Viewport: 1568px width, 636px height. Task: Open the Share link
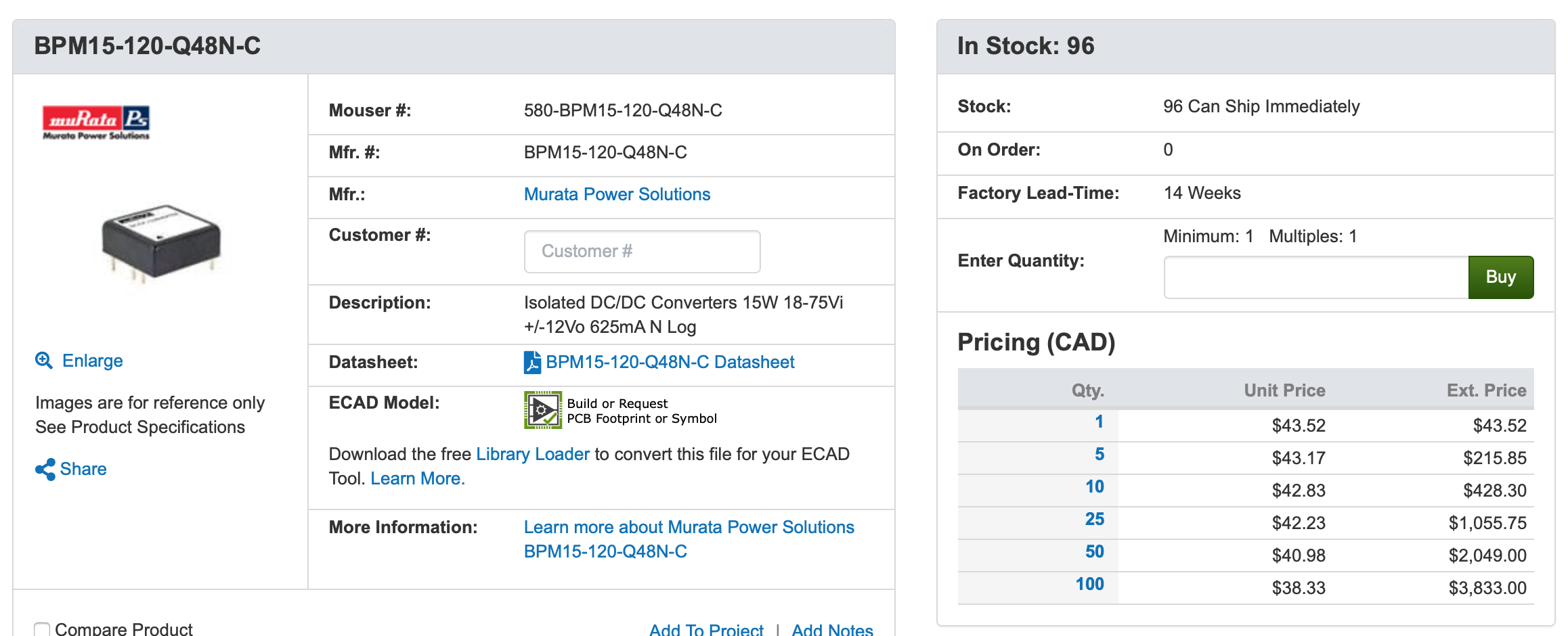tap(83, 469)
